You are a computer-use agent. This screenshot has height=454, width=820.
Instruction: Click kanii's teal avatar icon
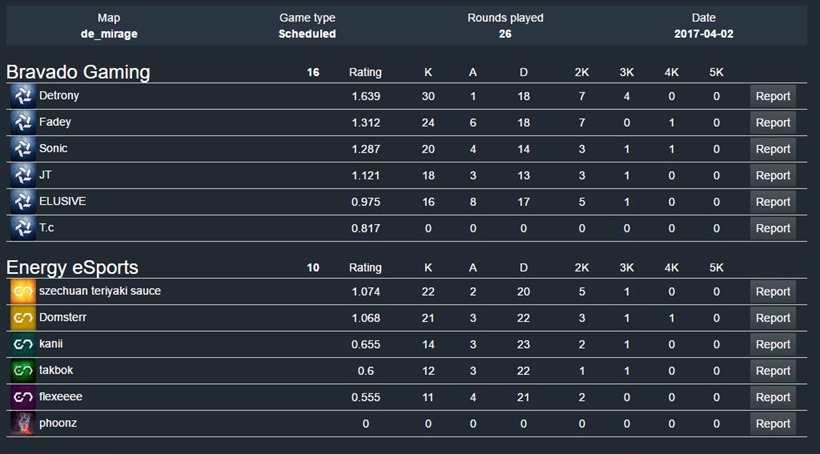click(23, 344)
